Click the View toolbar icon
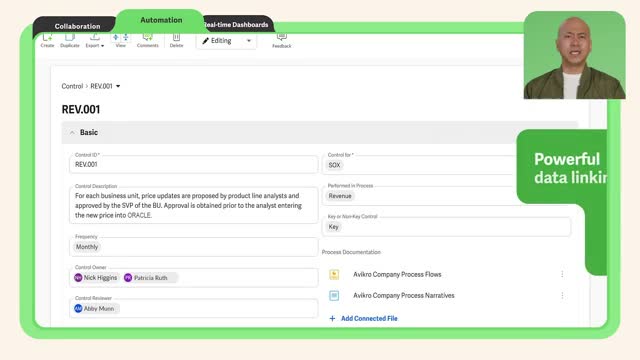640x360 pixels. pyautogui.click(x=120, y=40)
